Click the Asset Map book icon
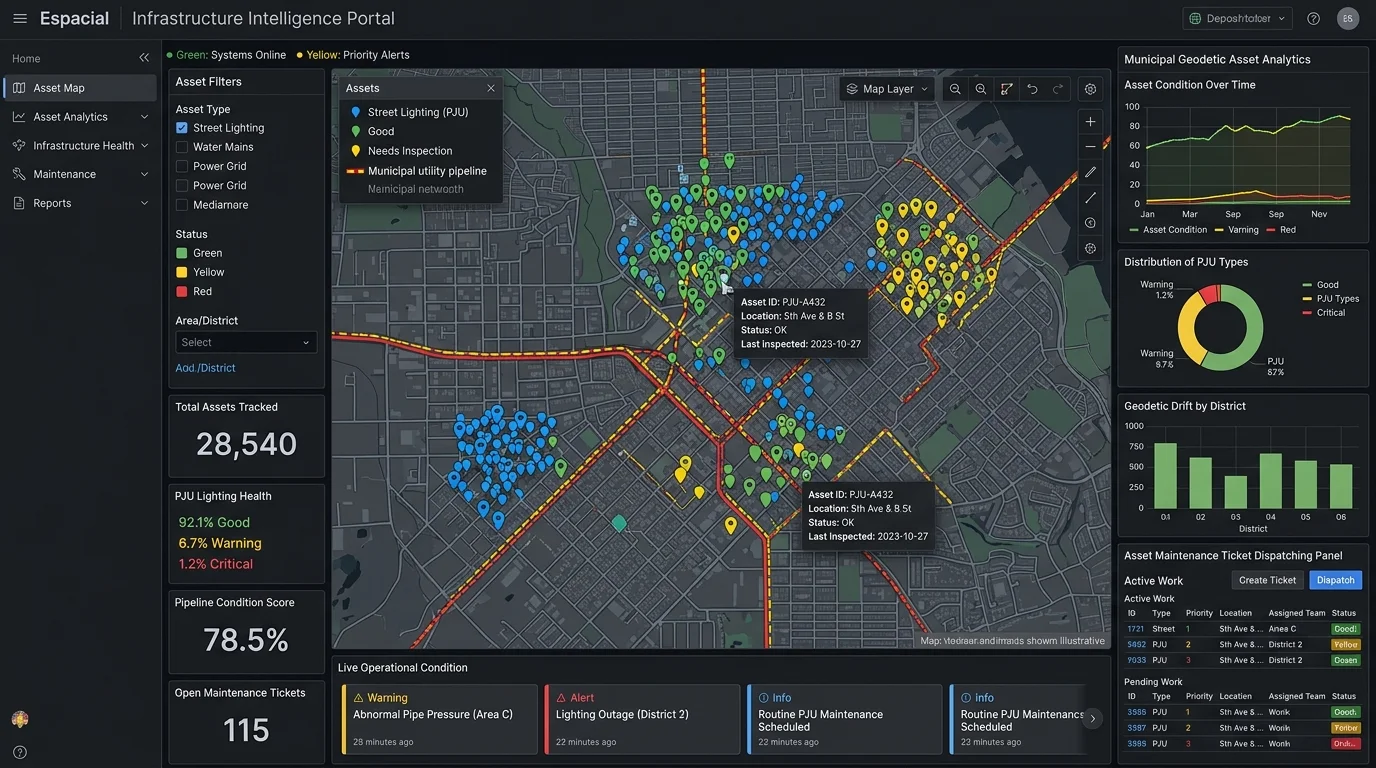The image size is (1376, 768). [x=19, y=88]
